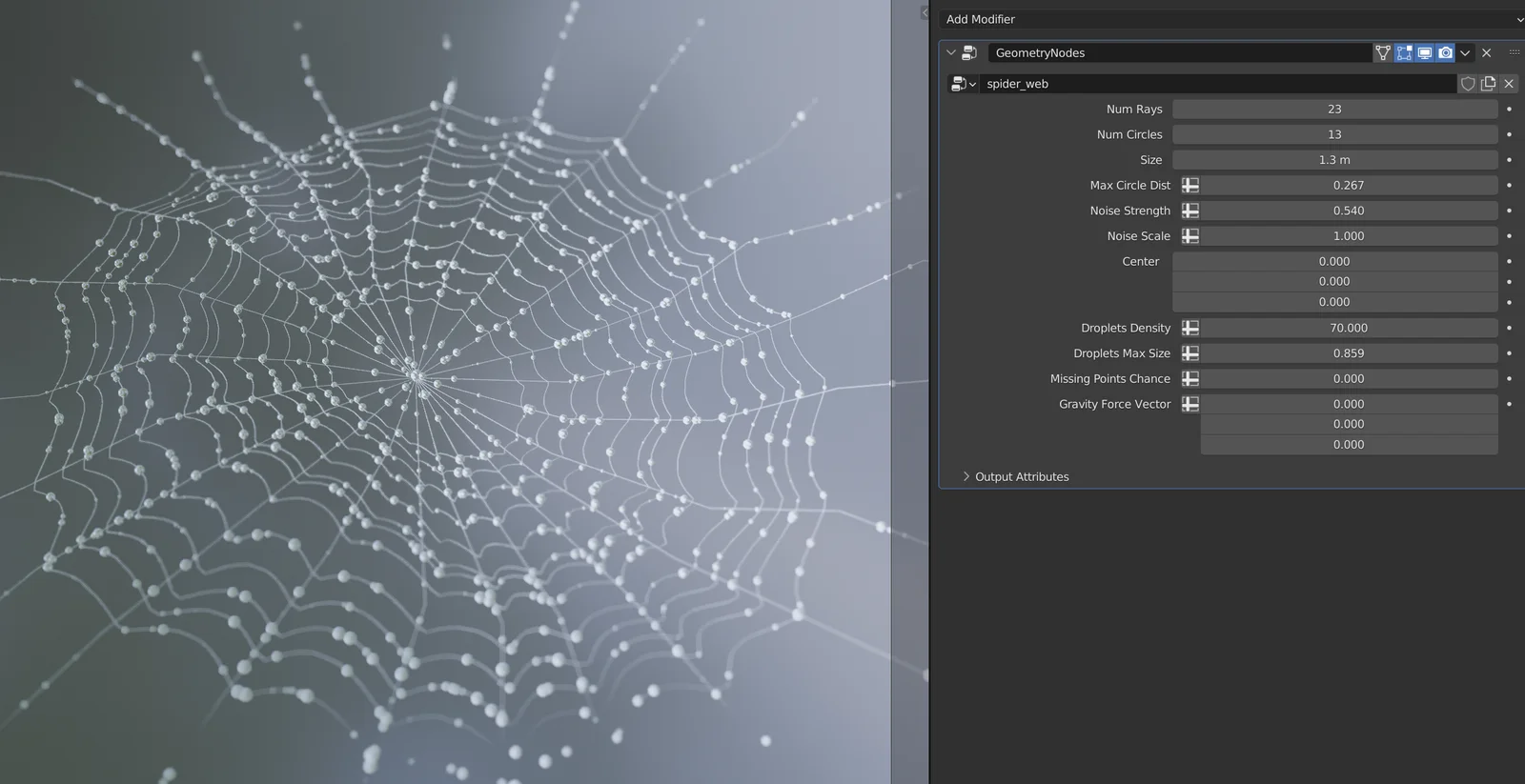
Task: Open the GeometryNodes modifier extras dropdown
Action: tap(1466, 53)
